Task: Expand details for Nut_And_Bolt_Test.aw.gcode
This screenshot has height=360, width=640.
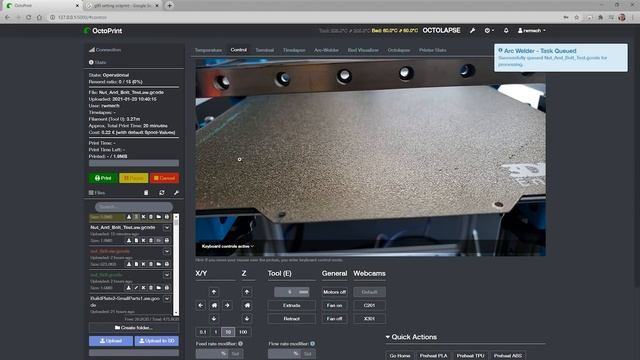Action: pyautogui.click(x=167, y=228)
